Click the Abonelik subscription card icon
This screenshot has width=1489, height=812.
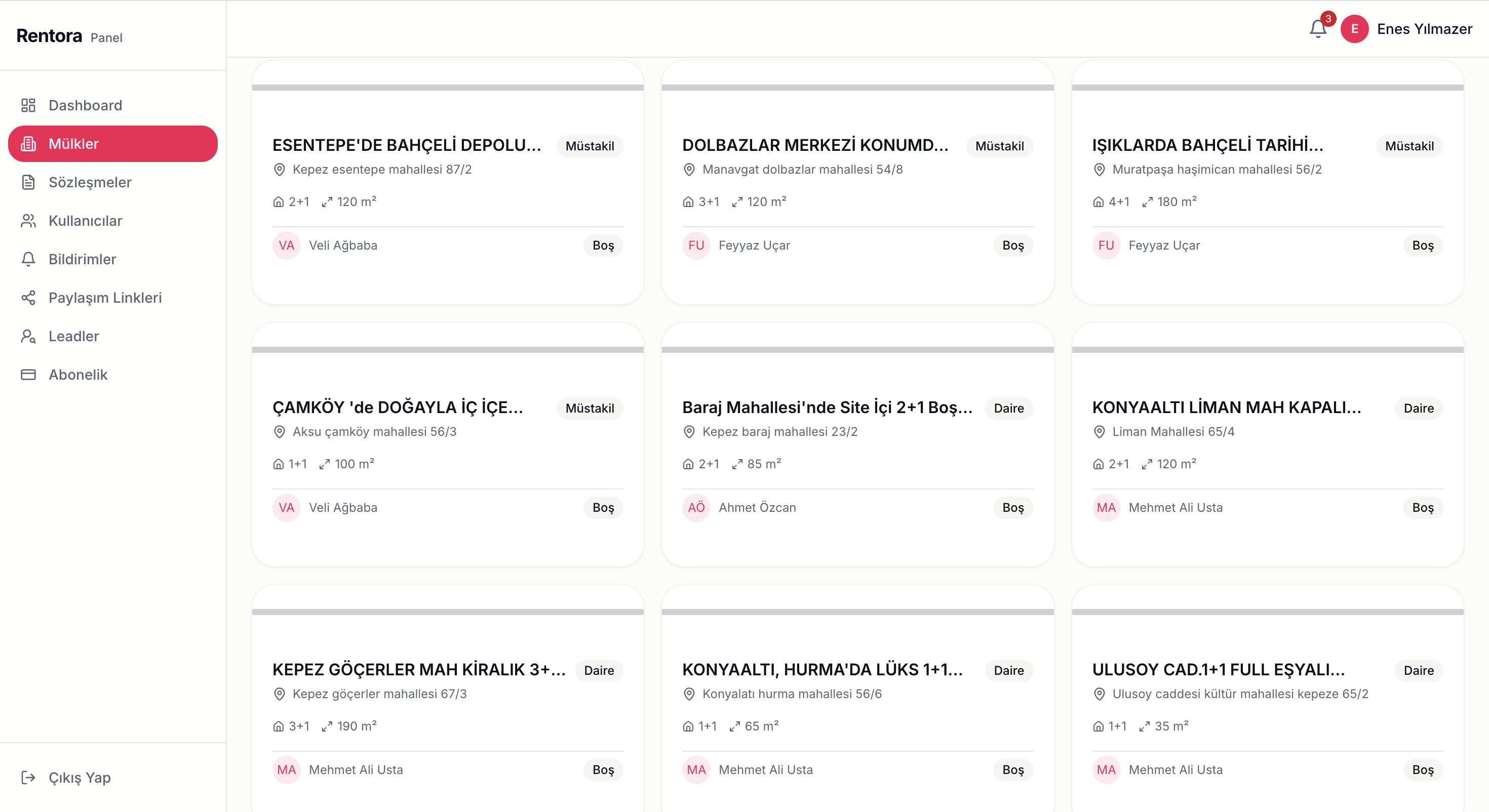click(x=28, y=375)
